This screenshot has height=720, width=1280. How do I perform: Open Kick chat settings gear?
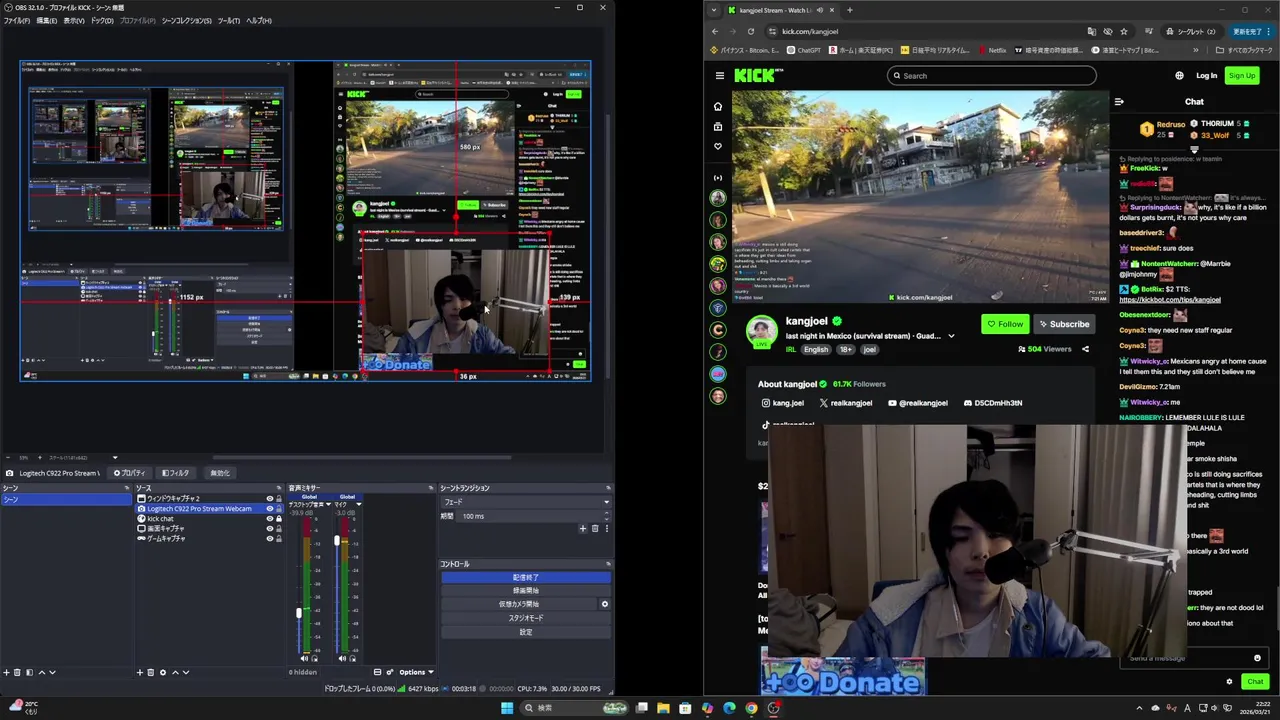click(x=1229, y=682)
